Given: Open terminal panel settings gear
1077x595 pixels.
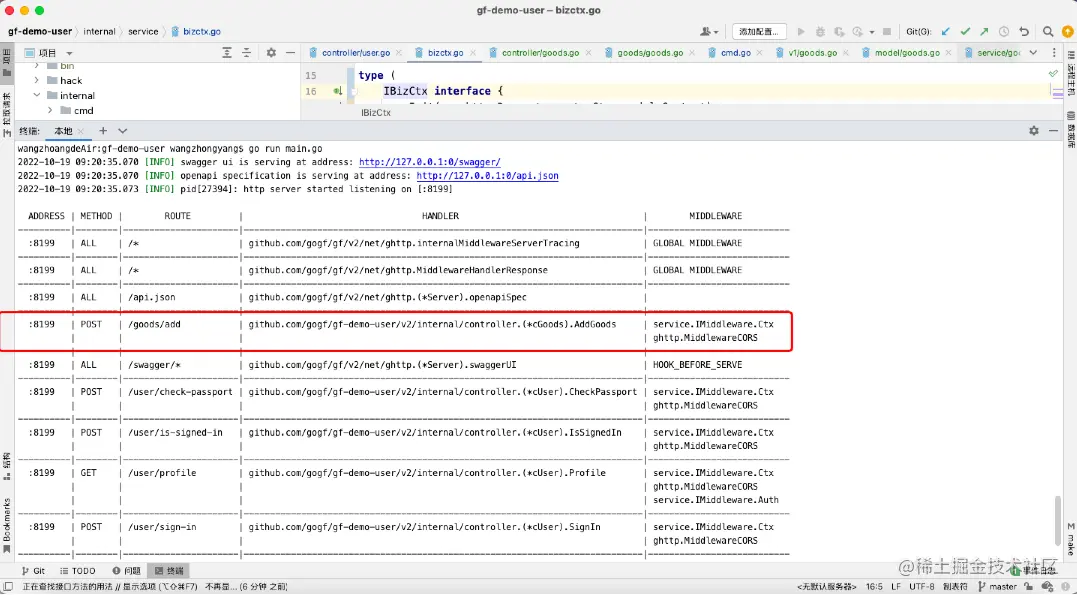Looking at the screenshot, I should pyautogui.click(x=1034, y=131).
